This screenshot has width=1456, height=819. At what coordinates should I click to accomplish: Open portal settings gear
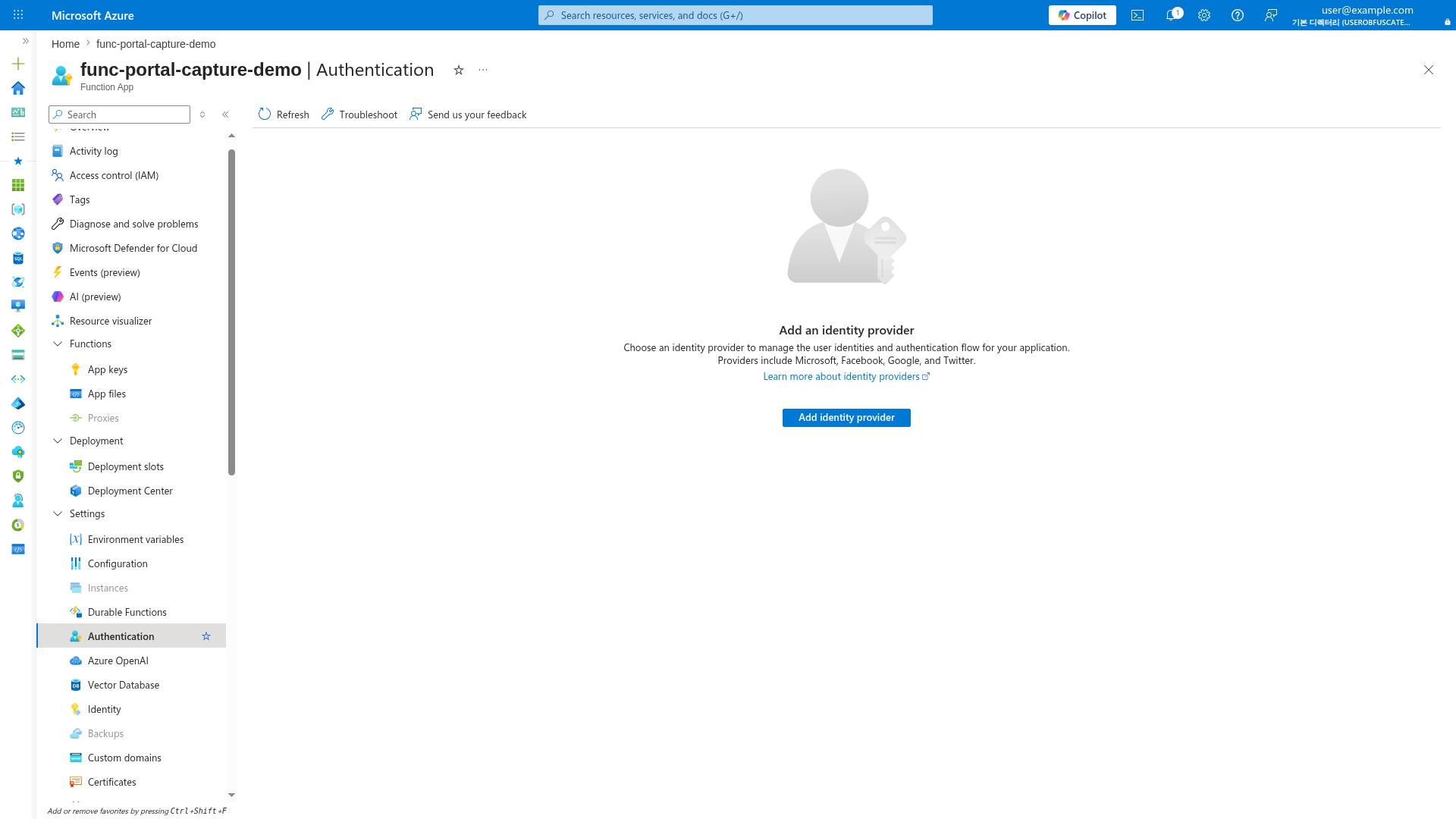pos(1204,15)
